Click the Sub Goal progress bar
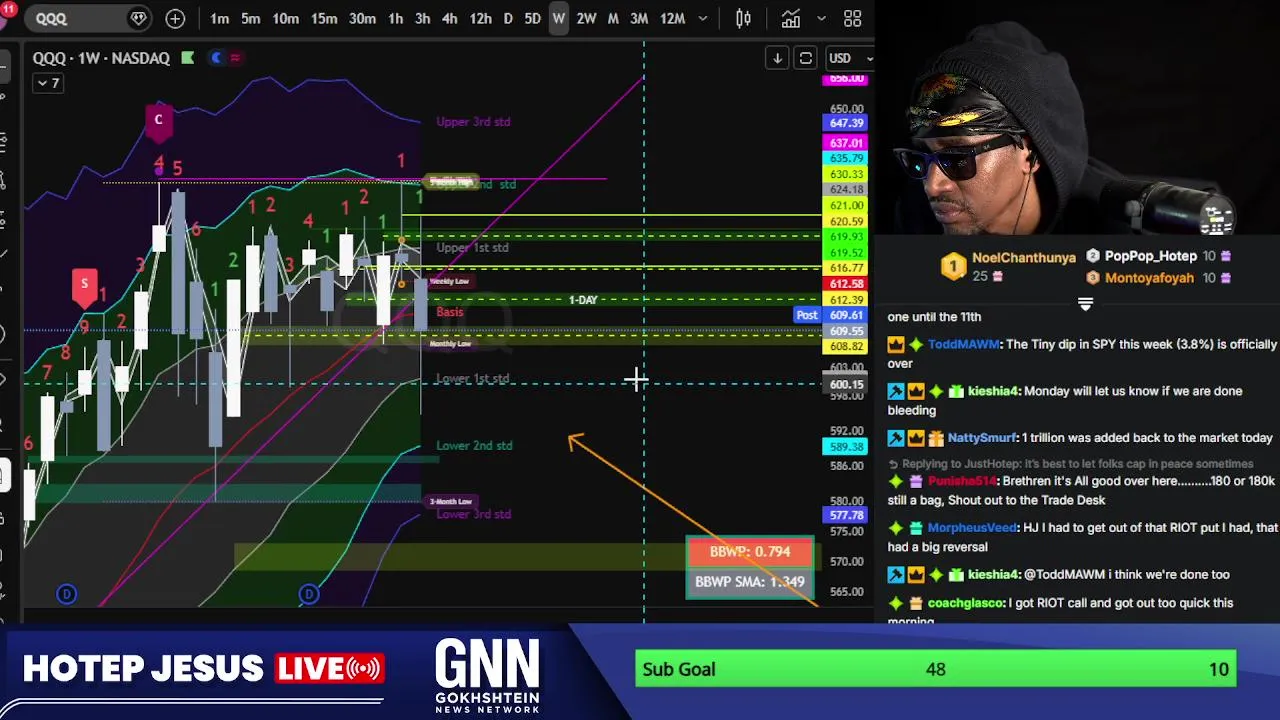 pos(935,669)
